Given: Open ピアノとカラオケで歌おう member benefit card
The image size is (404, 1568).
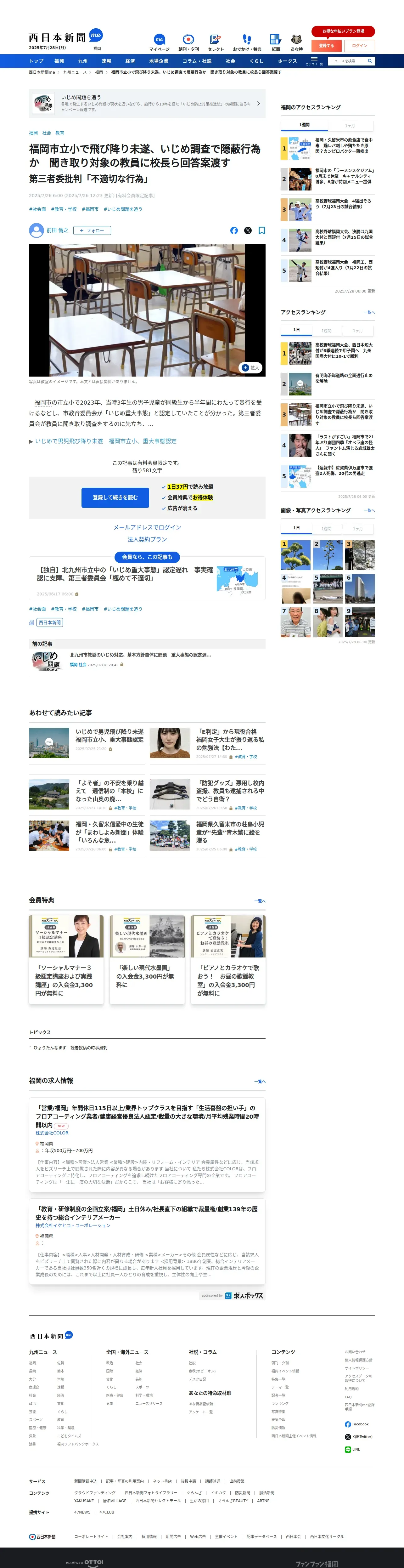Looking at the screenshot, I should click(x=228, y=959).
